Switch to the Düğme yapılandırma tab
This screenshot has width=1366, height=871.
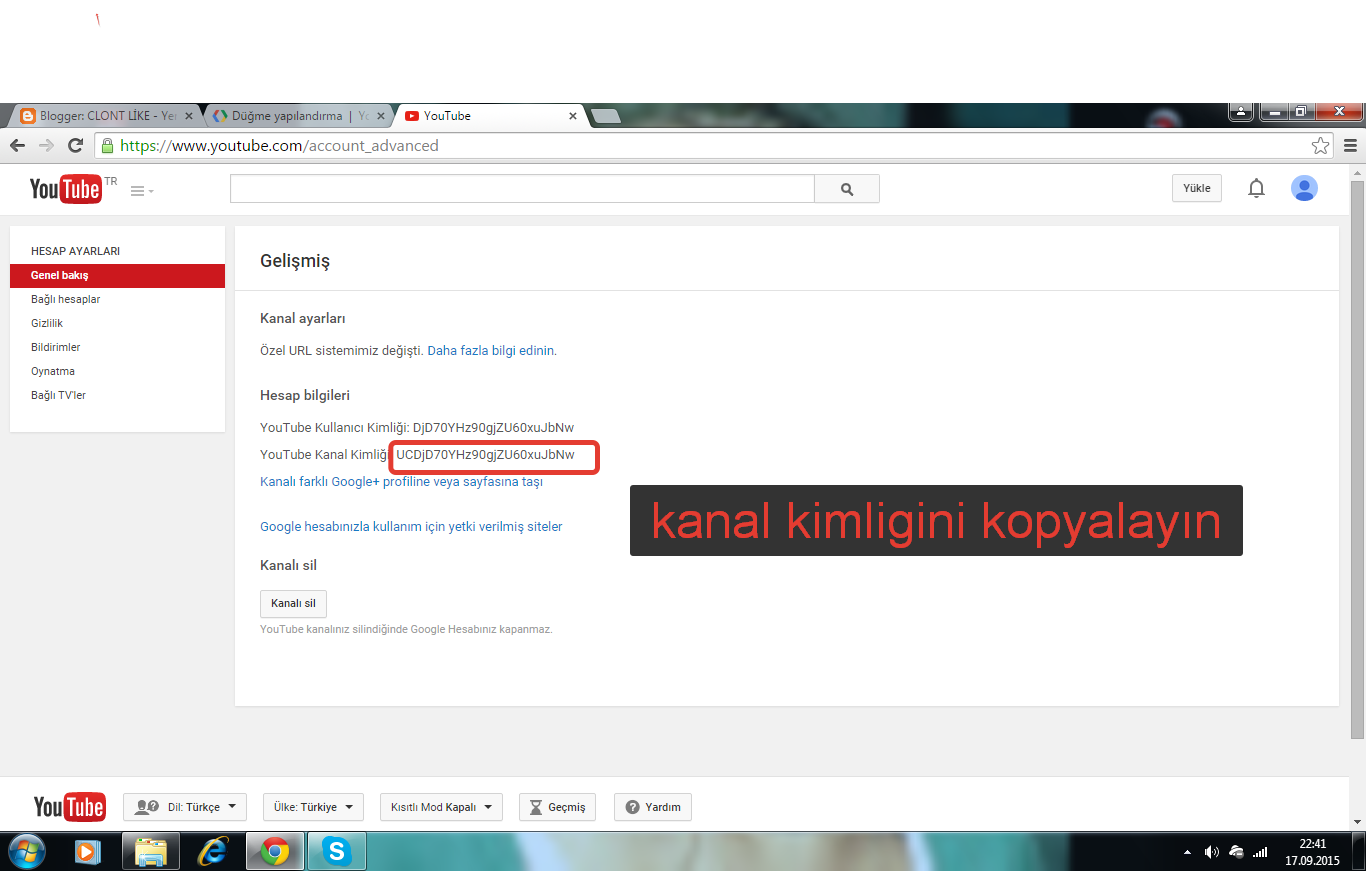coord(297,116)
